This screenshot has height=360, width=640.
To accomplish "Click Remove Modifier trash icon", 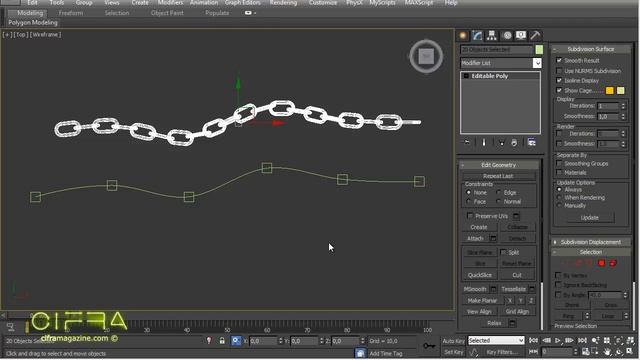I will point(514,142).
